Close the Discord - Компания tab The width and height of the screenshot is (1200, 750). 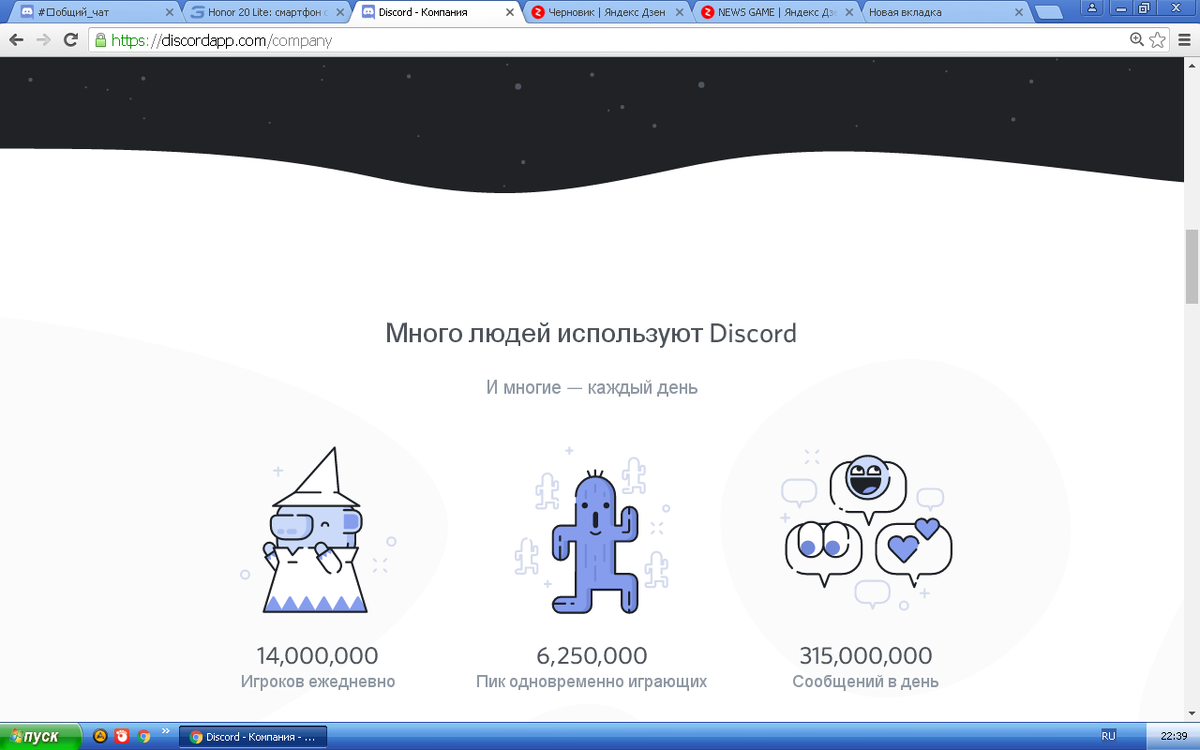click(x=511, y=13)
